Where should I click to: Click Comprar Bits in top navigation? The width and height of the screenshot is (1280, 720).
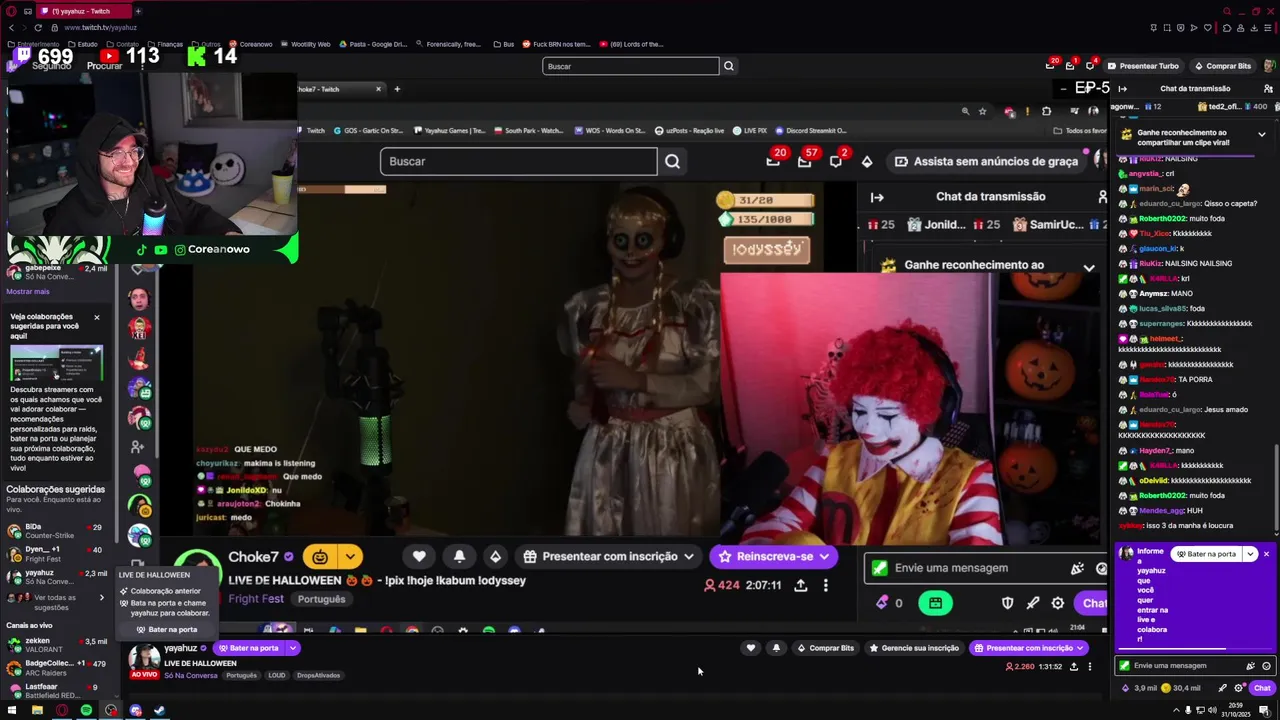tap(1222, 66)
